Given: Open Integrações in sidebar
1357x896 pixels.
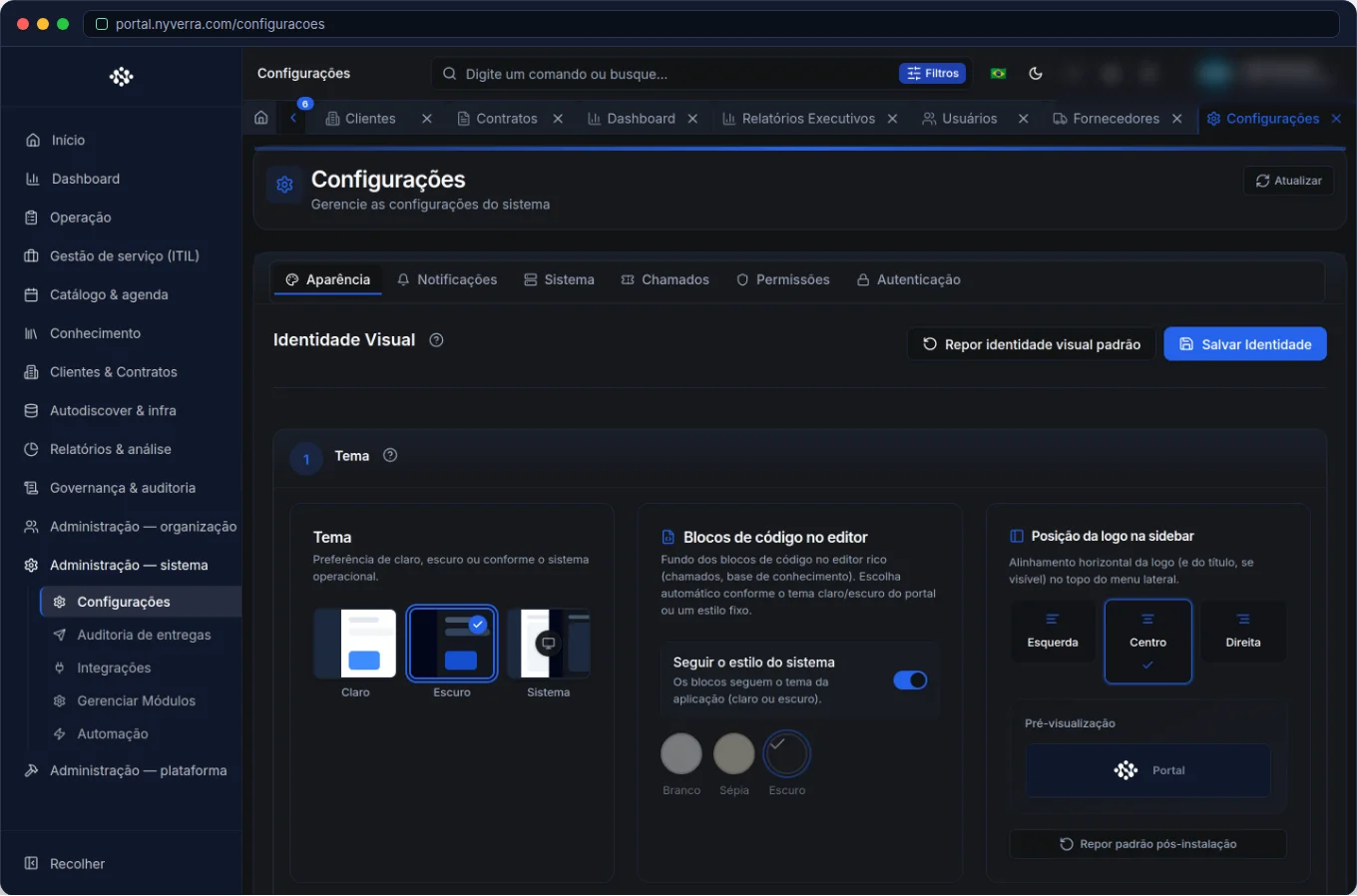Looking at the screenshot, I should point(141,668).
